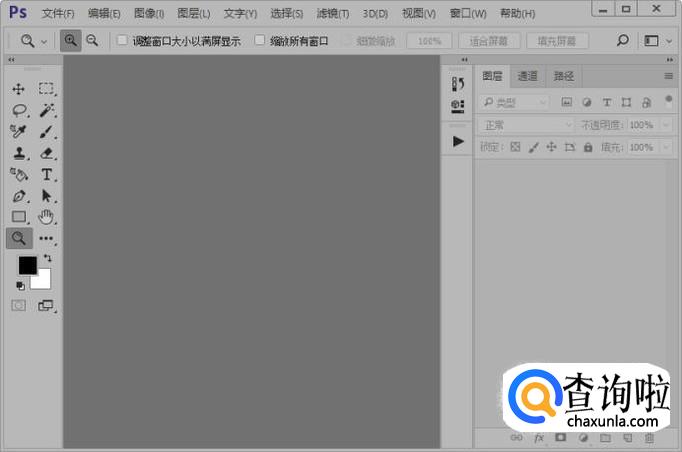The height and width of the screenshot is (452, 682).
Task: Activate the Hand tool
Action: [x=46, y=216]
